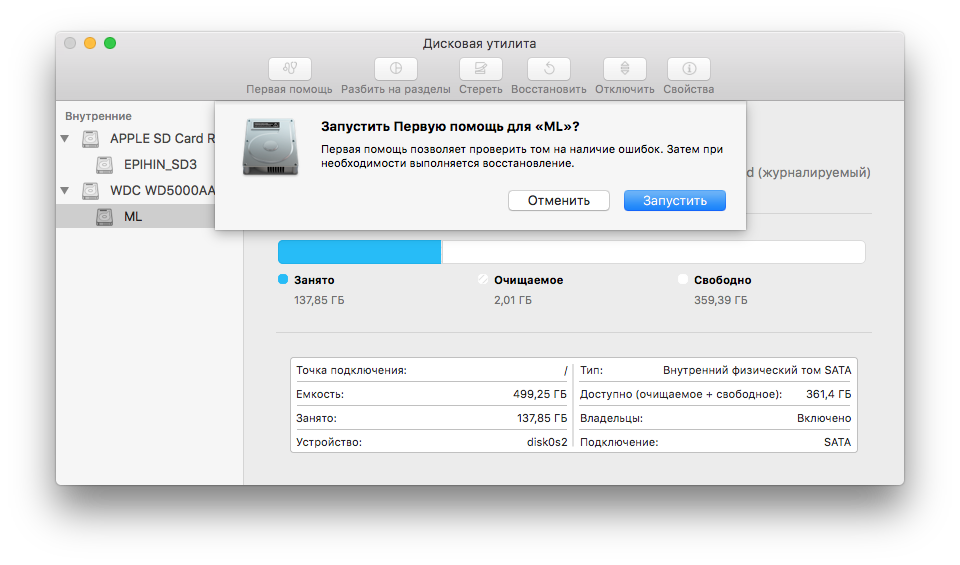
Task: Click the green zoom window button
Action: (110, 43)
